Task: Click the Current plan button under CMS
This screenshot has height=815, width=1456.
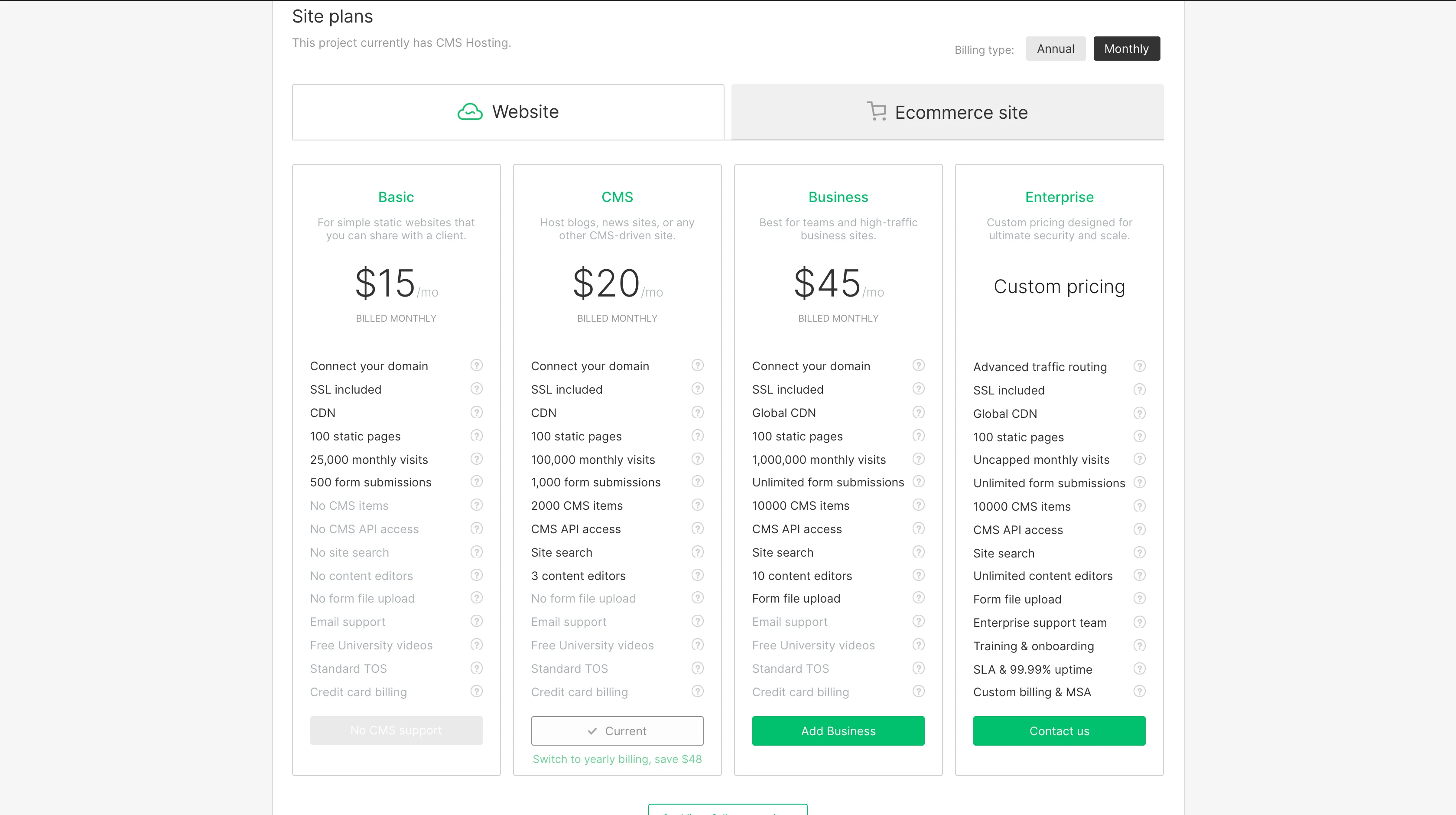Action: [x=617, y=731]
